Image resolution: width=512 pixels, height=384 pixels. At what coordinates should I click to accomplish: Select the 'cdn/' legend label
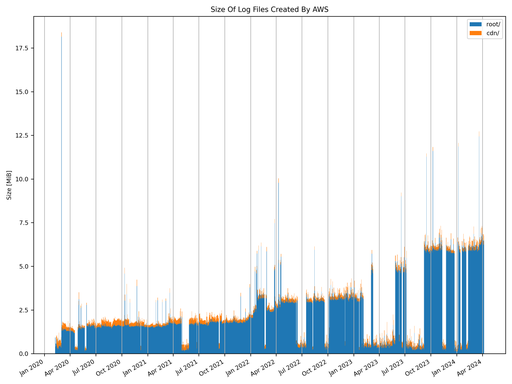493,33
